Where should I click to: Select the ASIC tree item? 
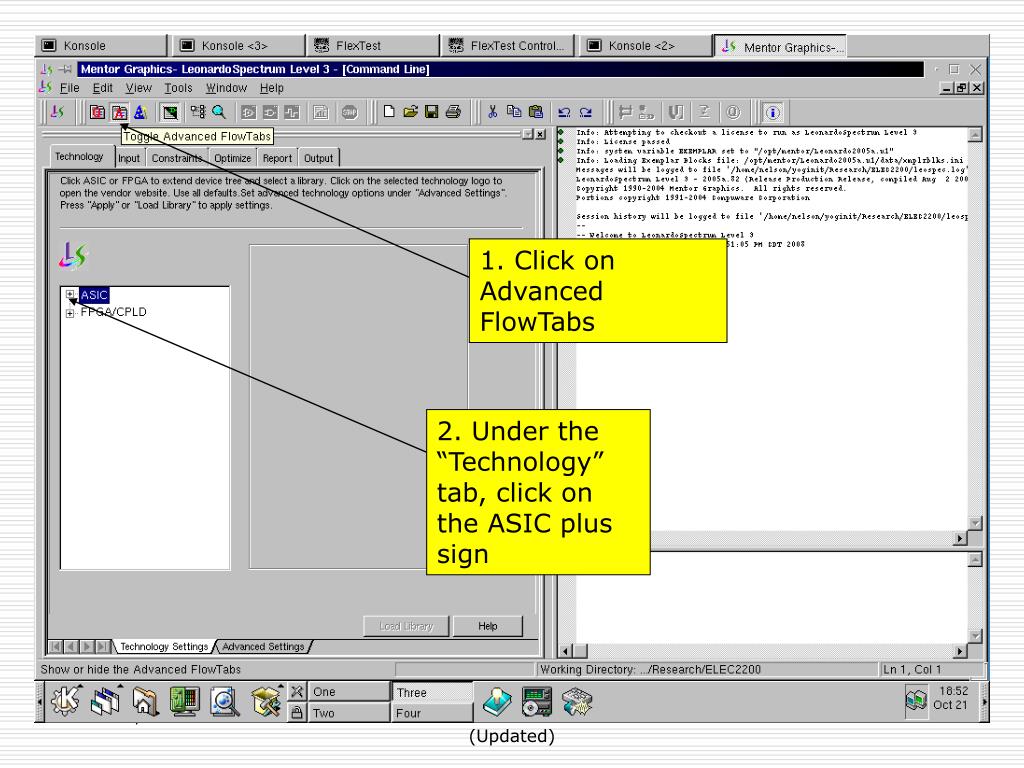(x=94, y=295)
